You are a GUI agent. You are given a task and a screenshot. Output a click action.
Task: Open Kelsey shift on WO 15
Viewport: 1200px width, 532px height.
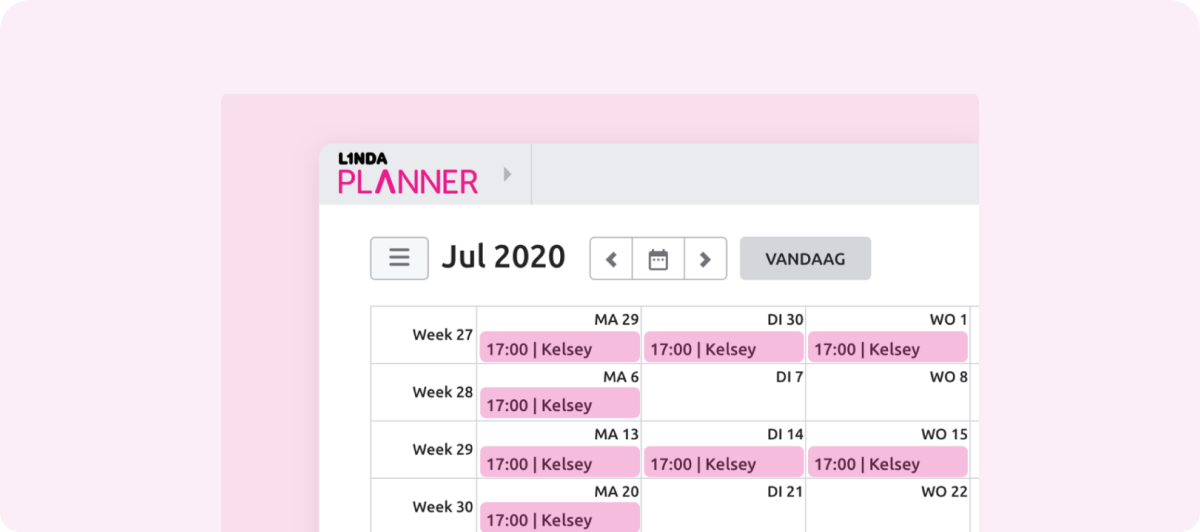pos(887,463)
